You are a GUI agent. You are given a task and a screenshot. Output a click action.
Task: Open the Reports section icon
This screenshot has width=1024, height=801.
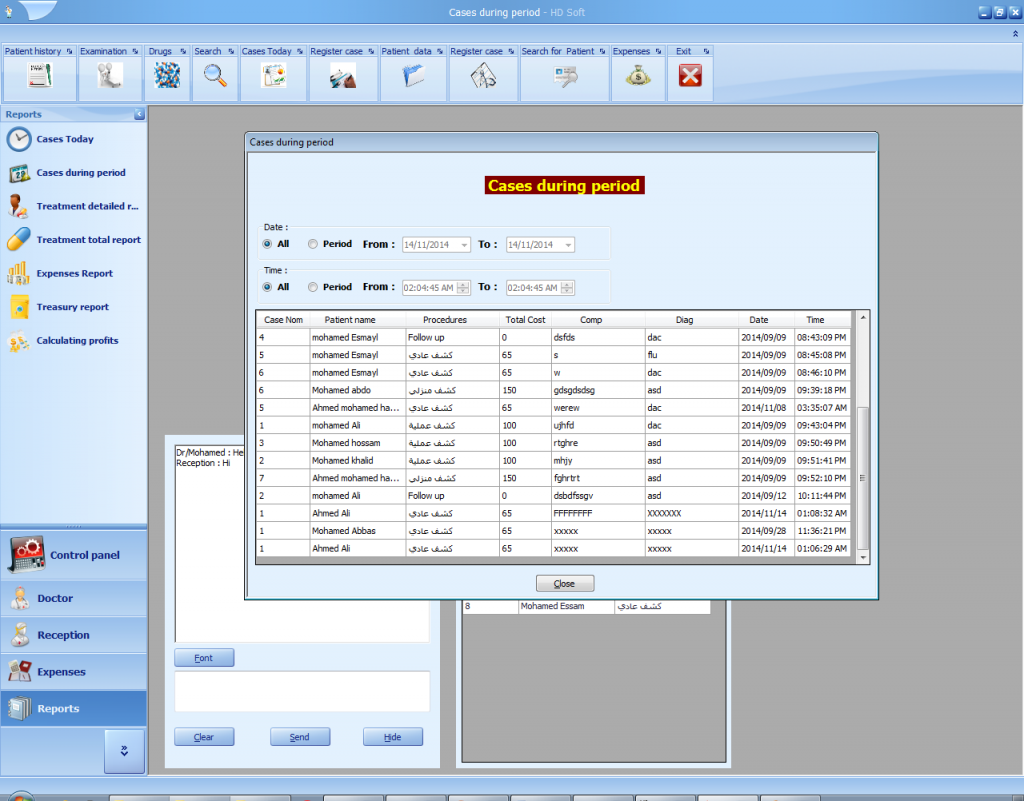(20, 708)
